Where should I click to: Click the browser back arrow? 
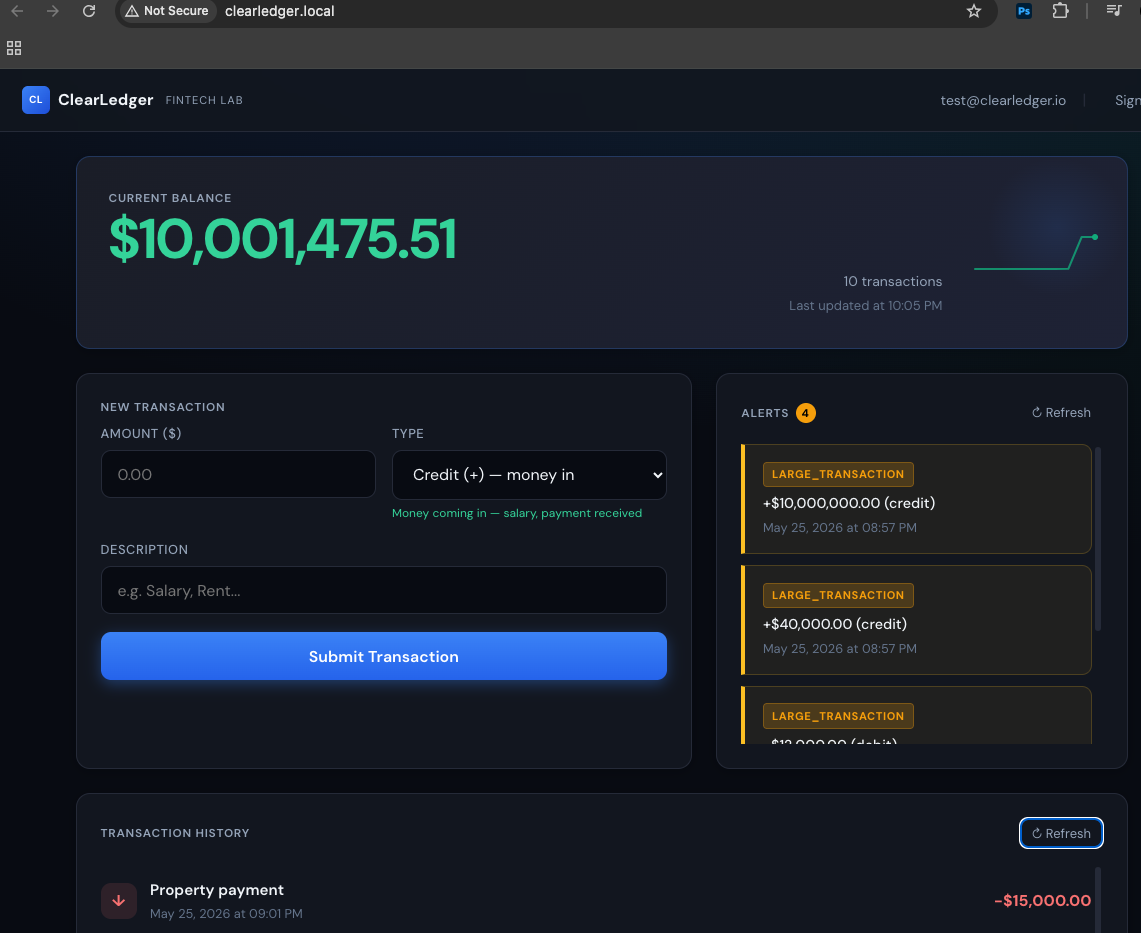[x=17, y=11]
